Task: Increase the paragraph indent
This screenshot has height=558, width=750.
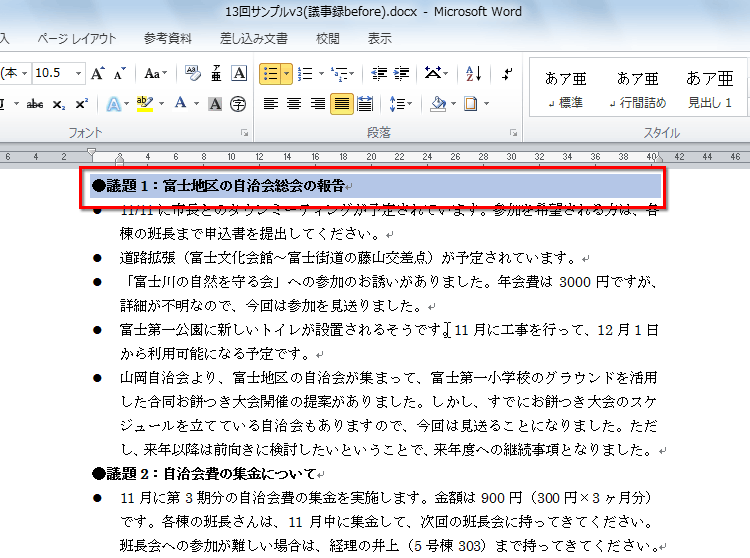Action: point(401,74)
